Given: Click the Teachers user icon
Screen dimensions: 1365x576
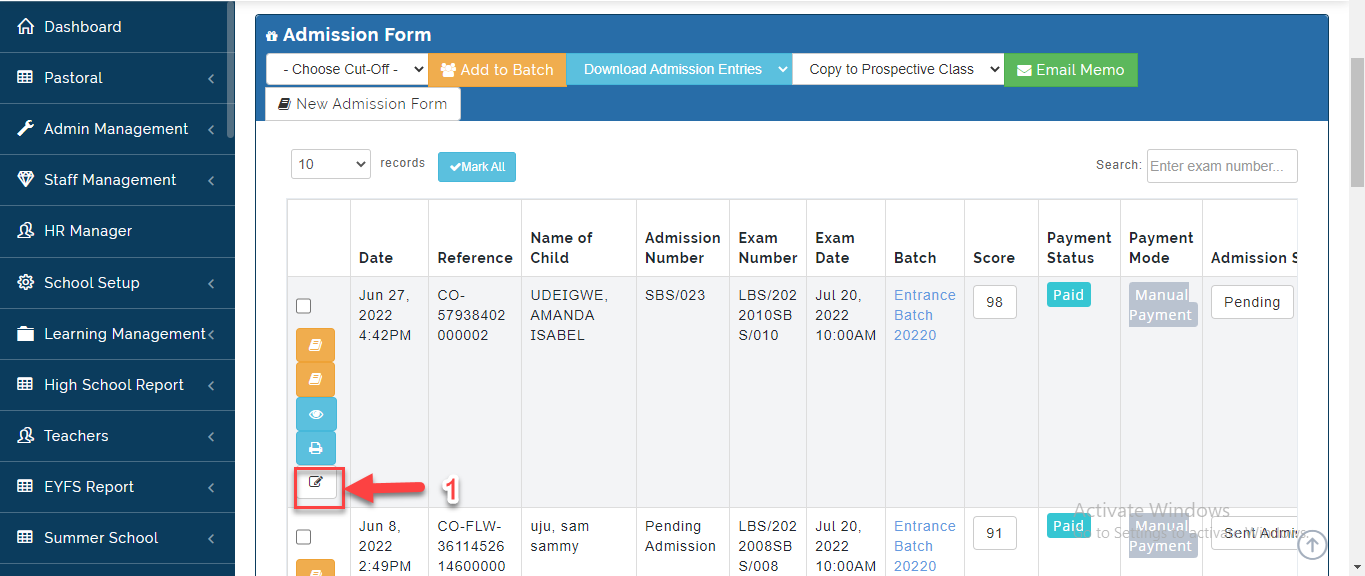Looking at the screenshot, I should point(26,436).
